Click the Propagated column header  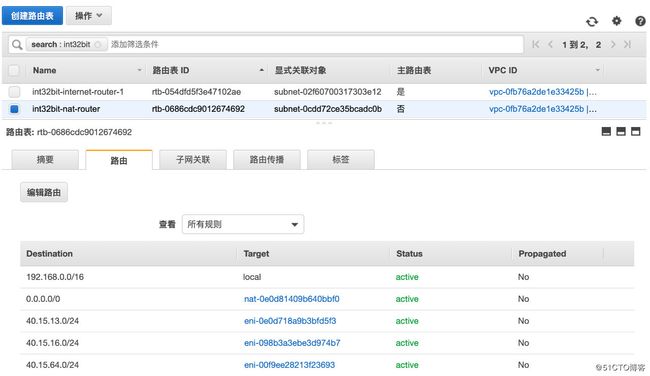coord(542,254)
